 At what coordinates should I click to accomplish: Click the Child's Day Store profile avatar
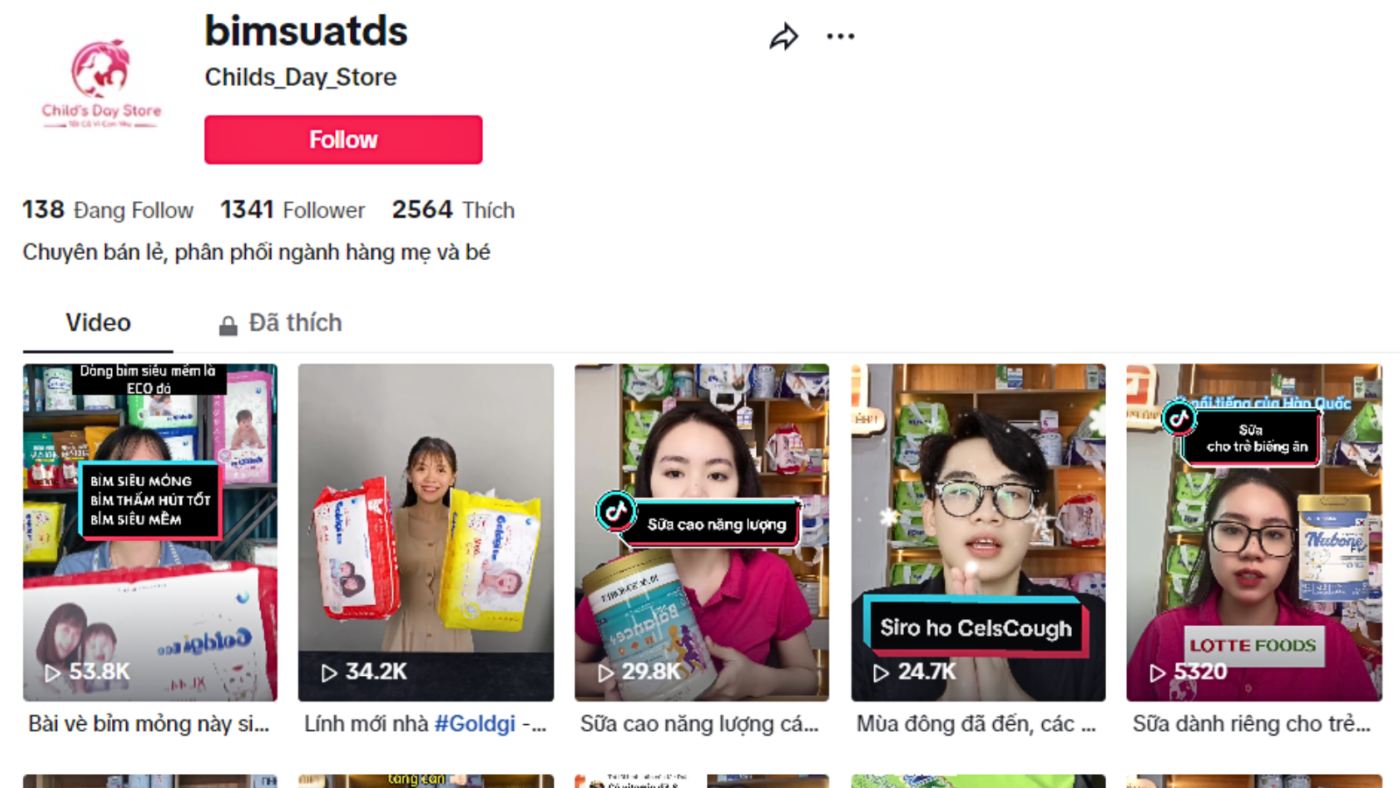tap(101, 84)
